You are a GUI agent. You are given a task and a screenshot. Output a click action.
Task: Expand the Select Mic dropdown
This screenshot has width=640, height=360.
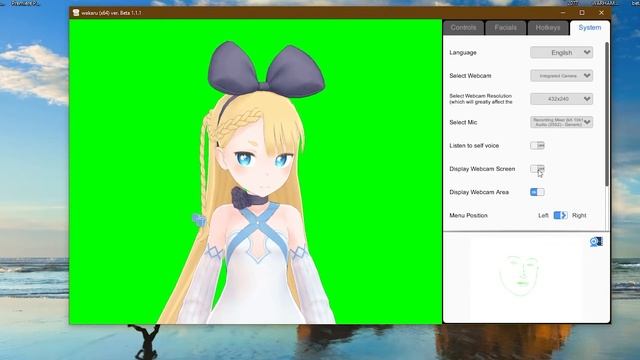pos(561,122)
